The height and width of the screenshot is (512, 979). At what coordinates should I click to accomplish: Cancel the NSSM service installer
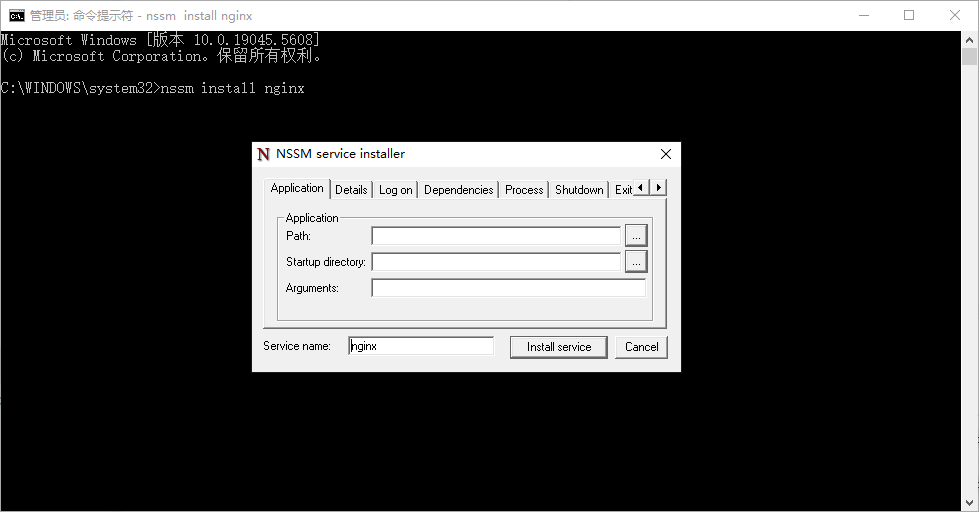641,347
